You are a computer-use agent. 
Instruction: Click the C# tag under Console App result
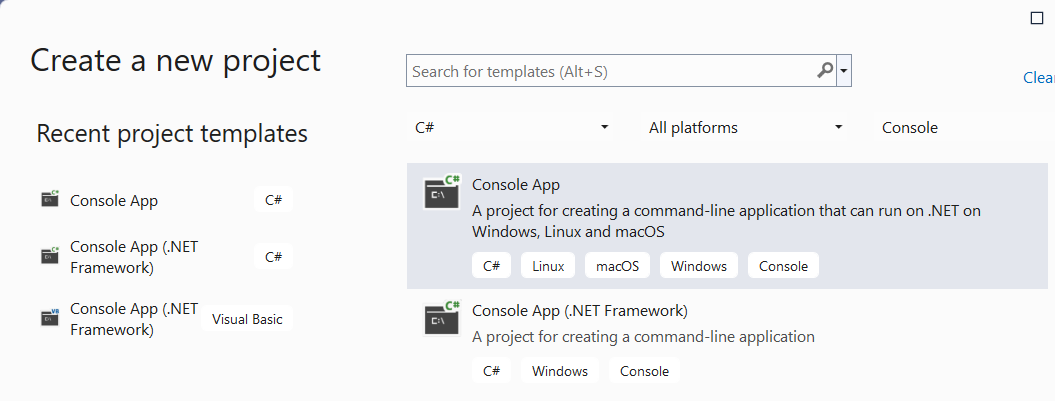click(x=491, y=266)
